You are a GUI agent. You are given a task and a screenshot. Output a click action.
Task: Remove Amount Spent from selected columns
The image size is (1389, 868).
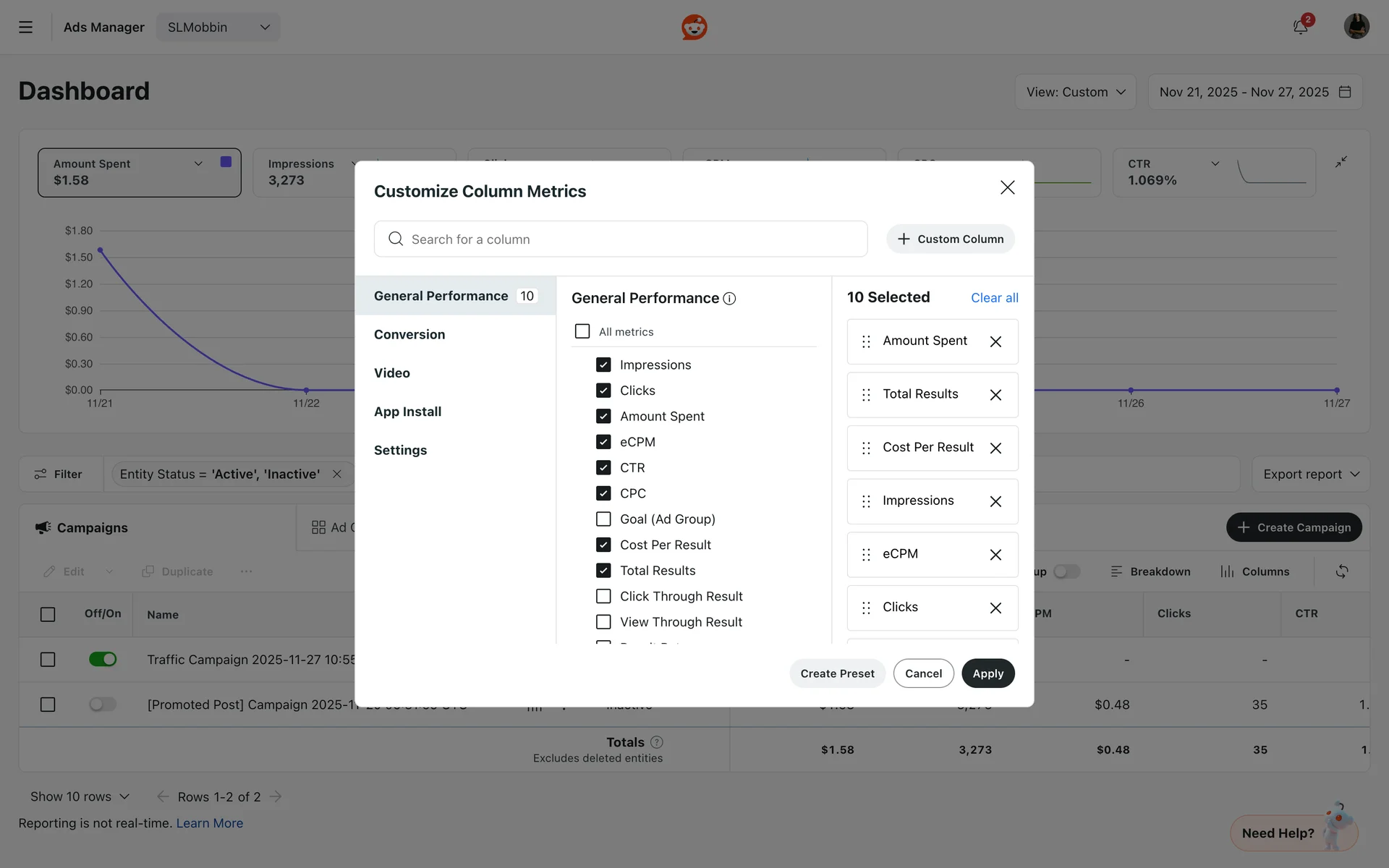[995, 341]
